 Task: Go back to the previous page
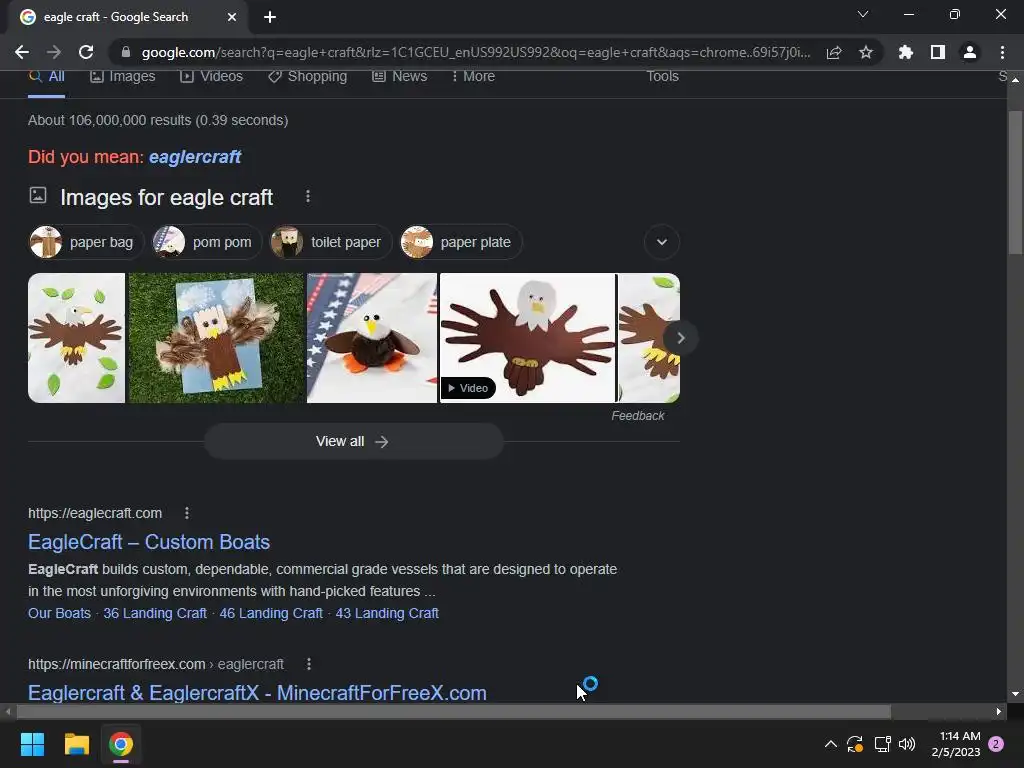point(22,52)
